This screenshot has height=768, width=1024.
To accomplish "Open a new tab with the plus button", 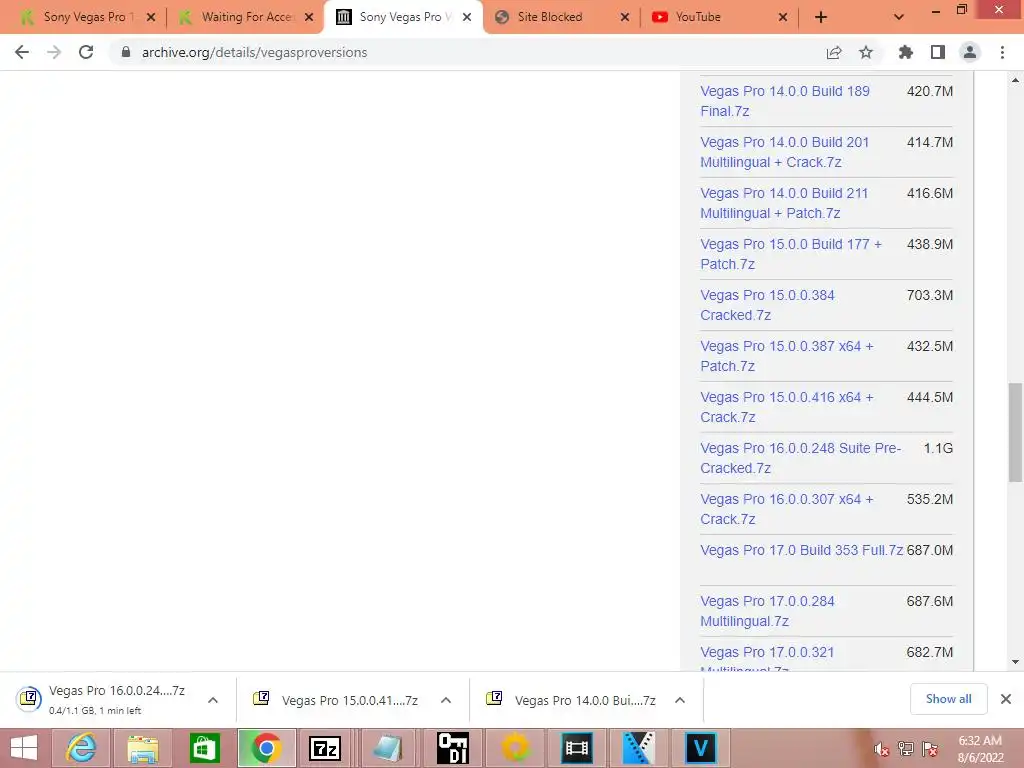I will point(821,18).
